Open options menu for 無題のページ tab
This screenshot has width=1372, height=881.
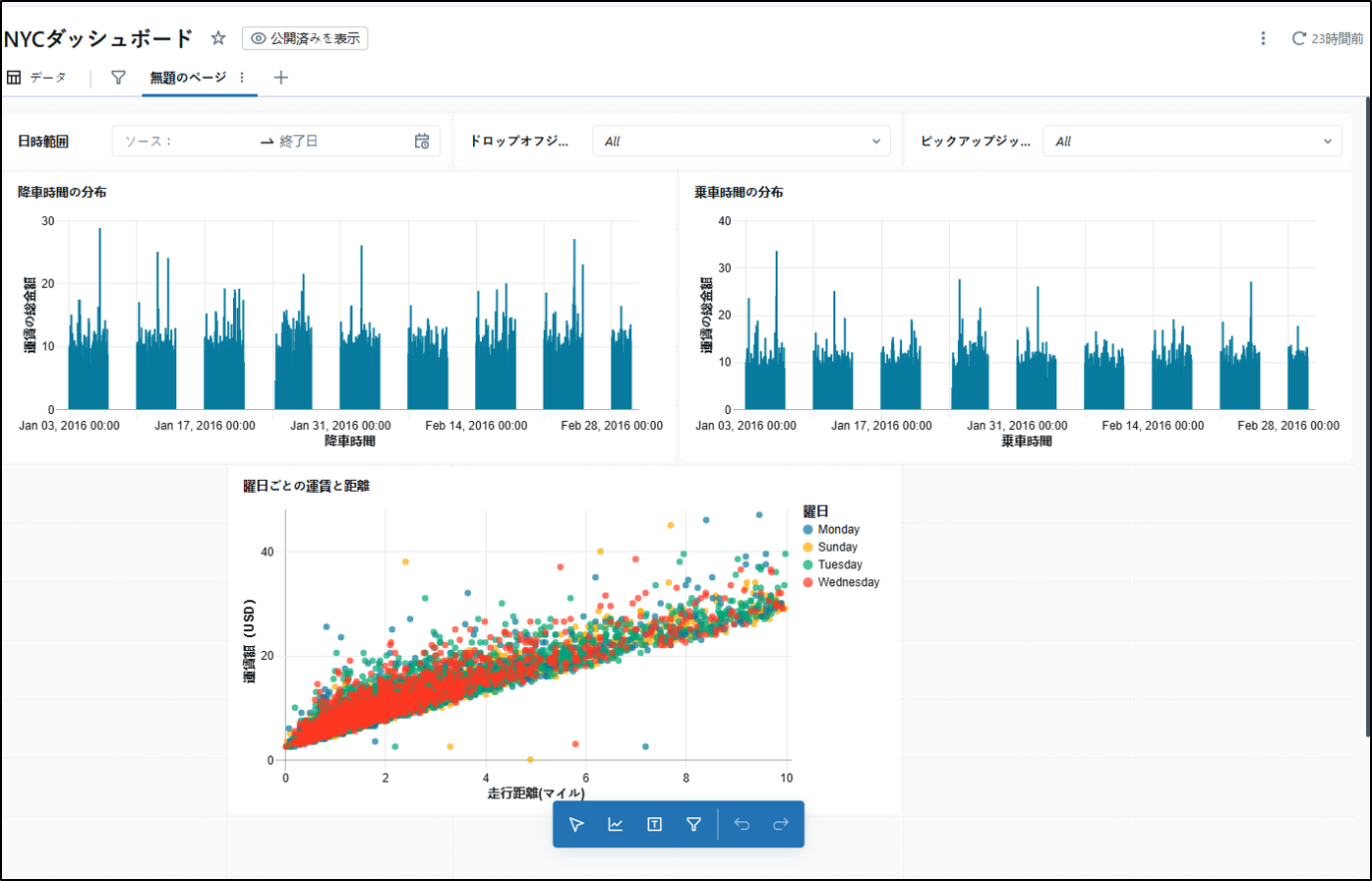pyautogui.click(x=242, y=77)
